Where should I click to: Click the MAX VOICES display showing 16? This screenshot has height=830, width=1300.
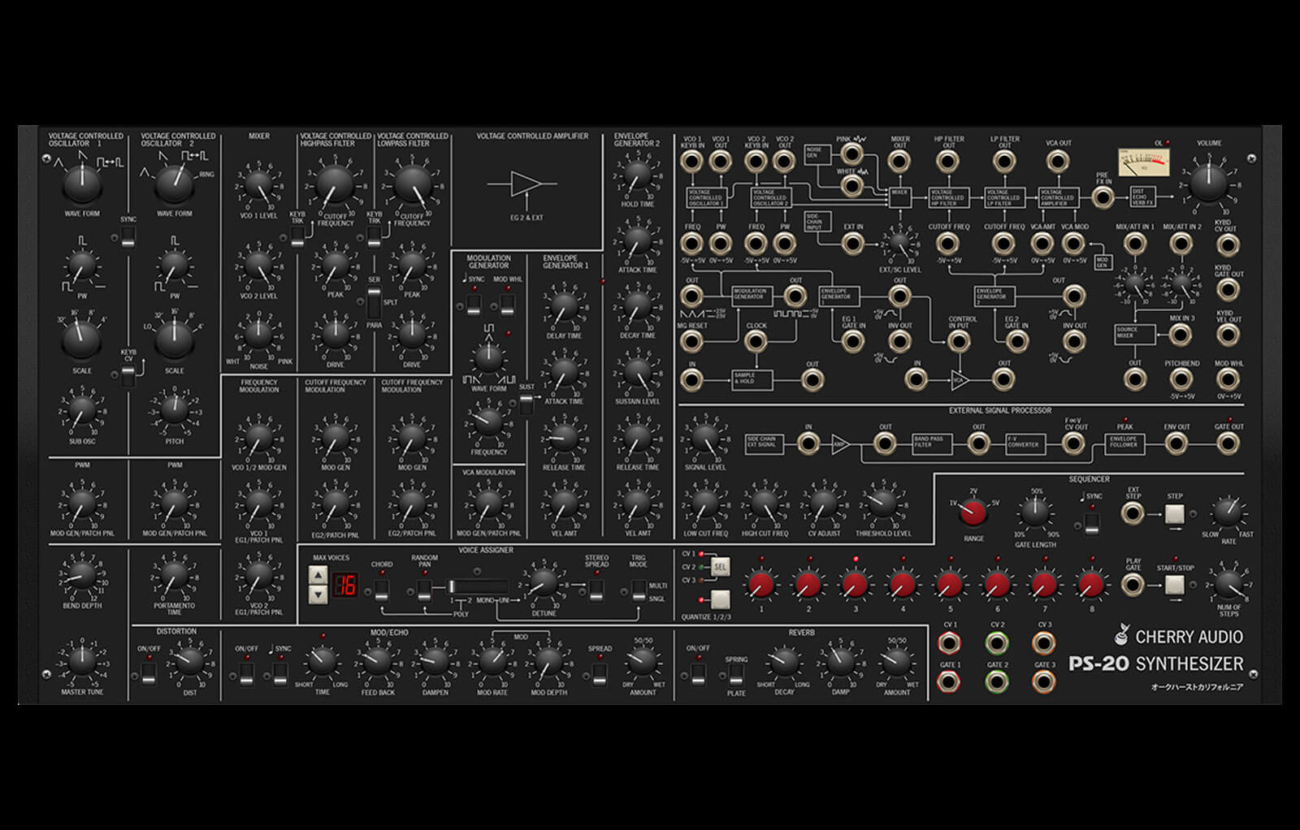[x=346, y=585]
